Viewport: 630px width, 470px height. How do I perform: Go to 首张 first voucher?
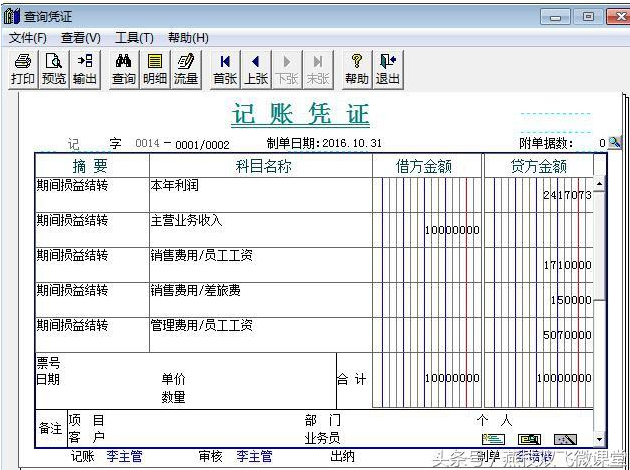tap(225, 69)
